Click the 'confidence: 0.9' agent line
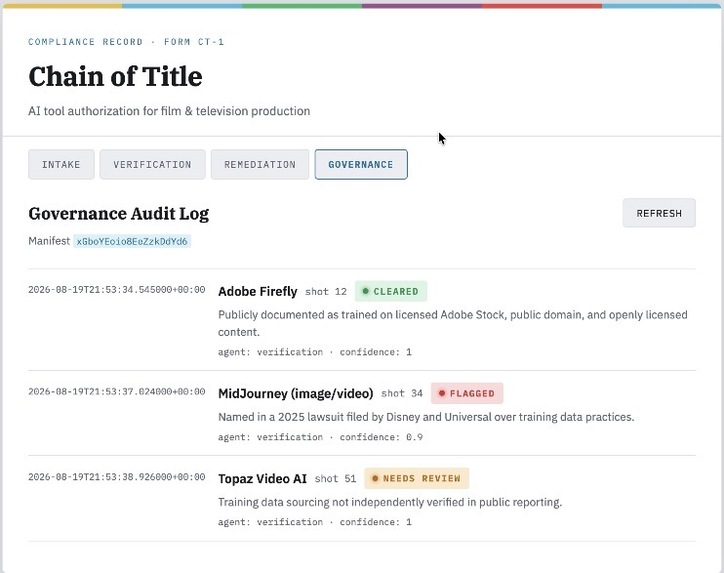This screenshot has height=573, width=724. (x=320, y=437)
